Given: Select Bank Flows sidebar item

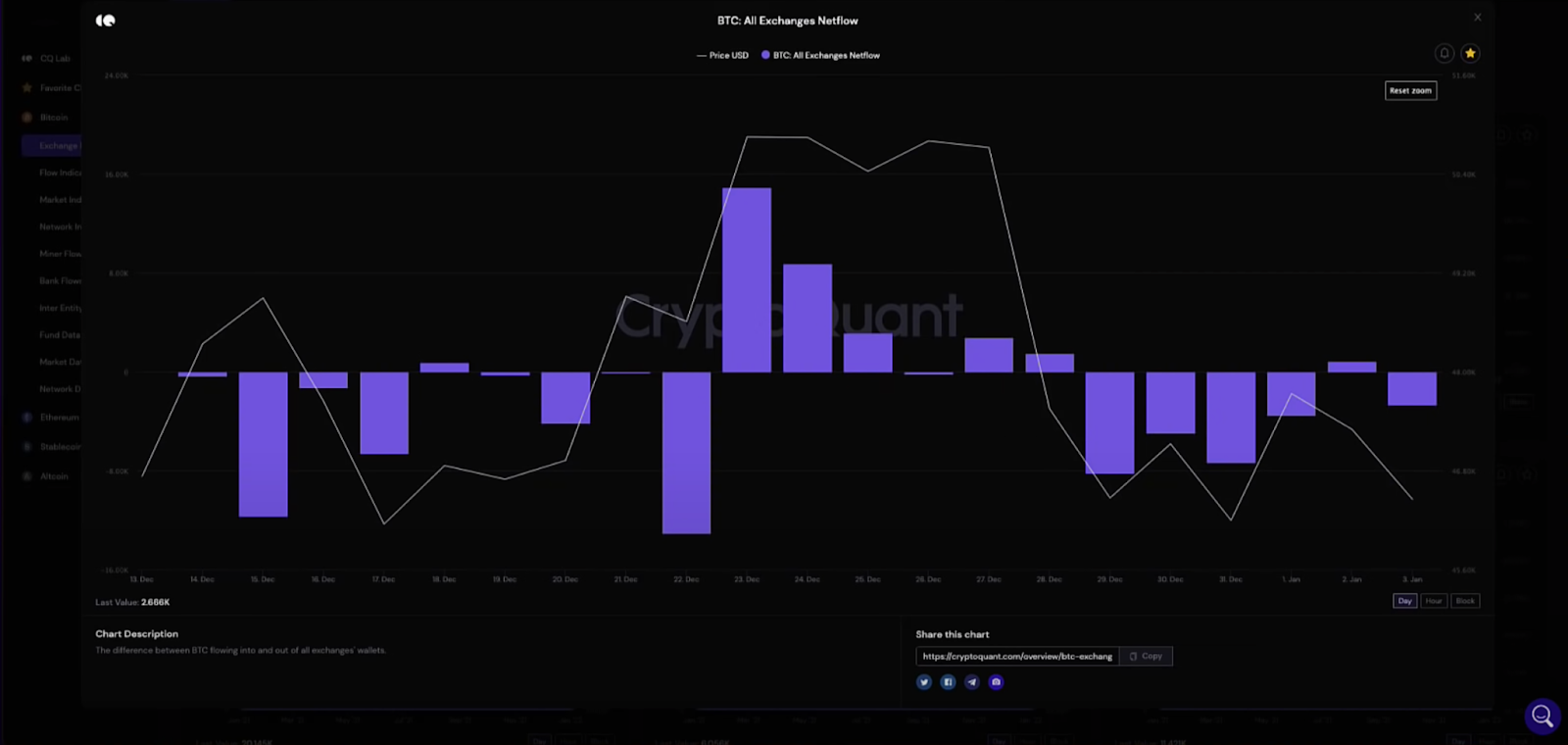Looking at the screenshot, I should point(60,281).
